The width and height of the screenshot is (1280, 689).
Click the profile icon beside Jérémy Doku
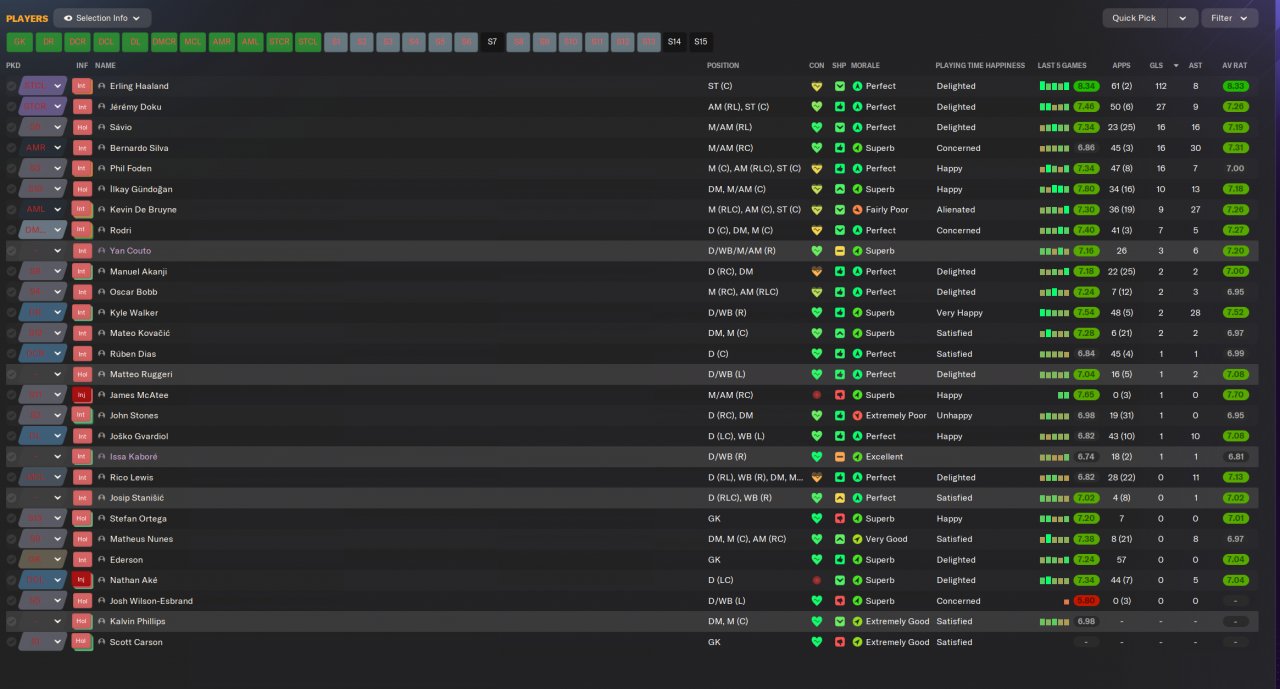(102, 107)
